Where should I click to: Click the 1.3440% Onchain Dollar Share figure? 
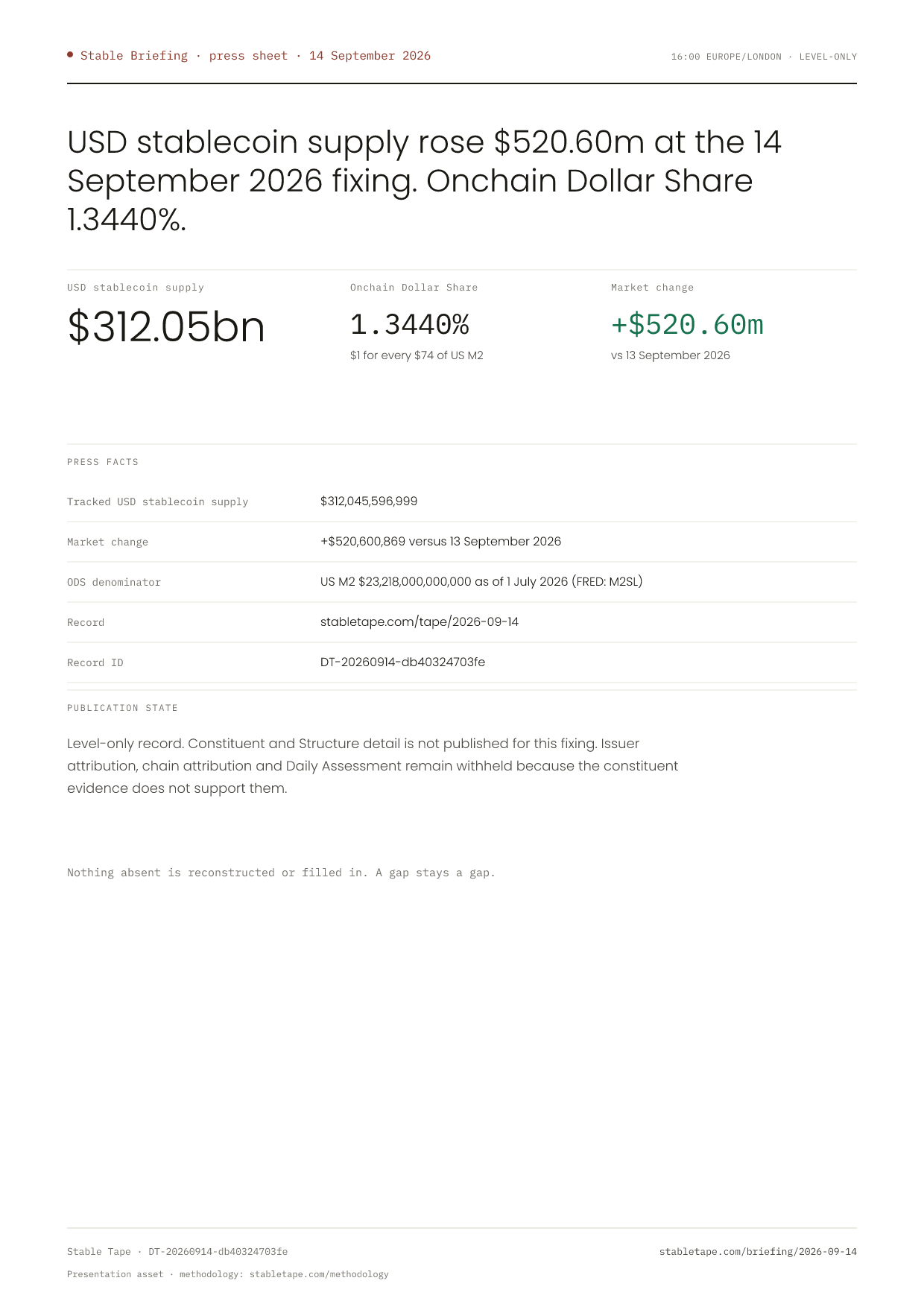pyautogui.click(x=410, y=325)
